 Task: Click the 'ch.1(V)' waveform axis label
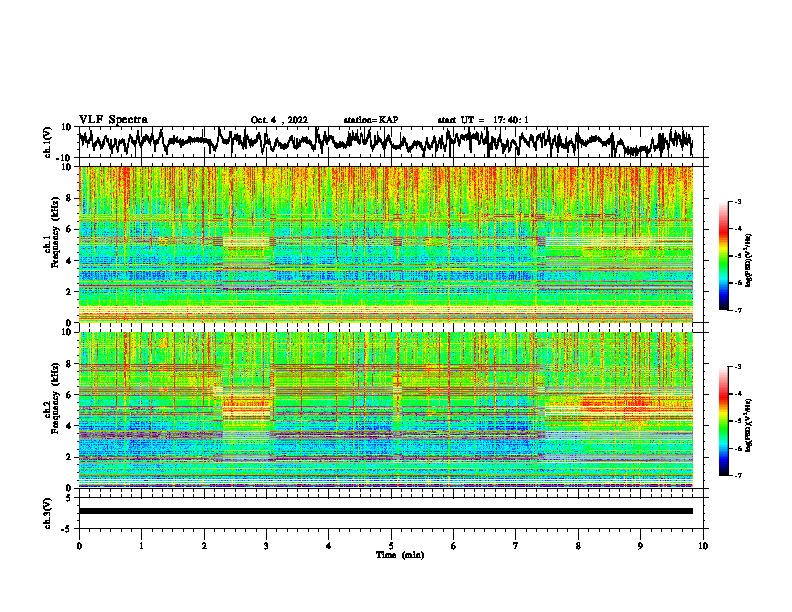point(48,142)
